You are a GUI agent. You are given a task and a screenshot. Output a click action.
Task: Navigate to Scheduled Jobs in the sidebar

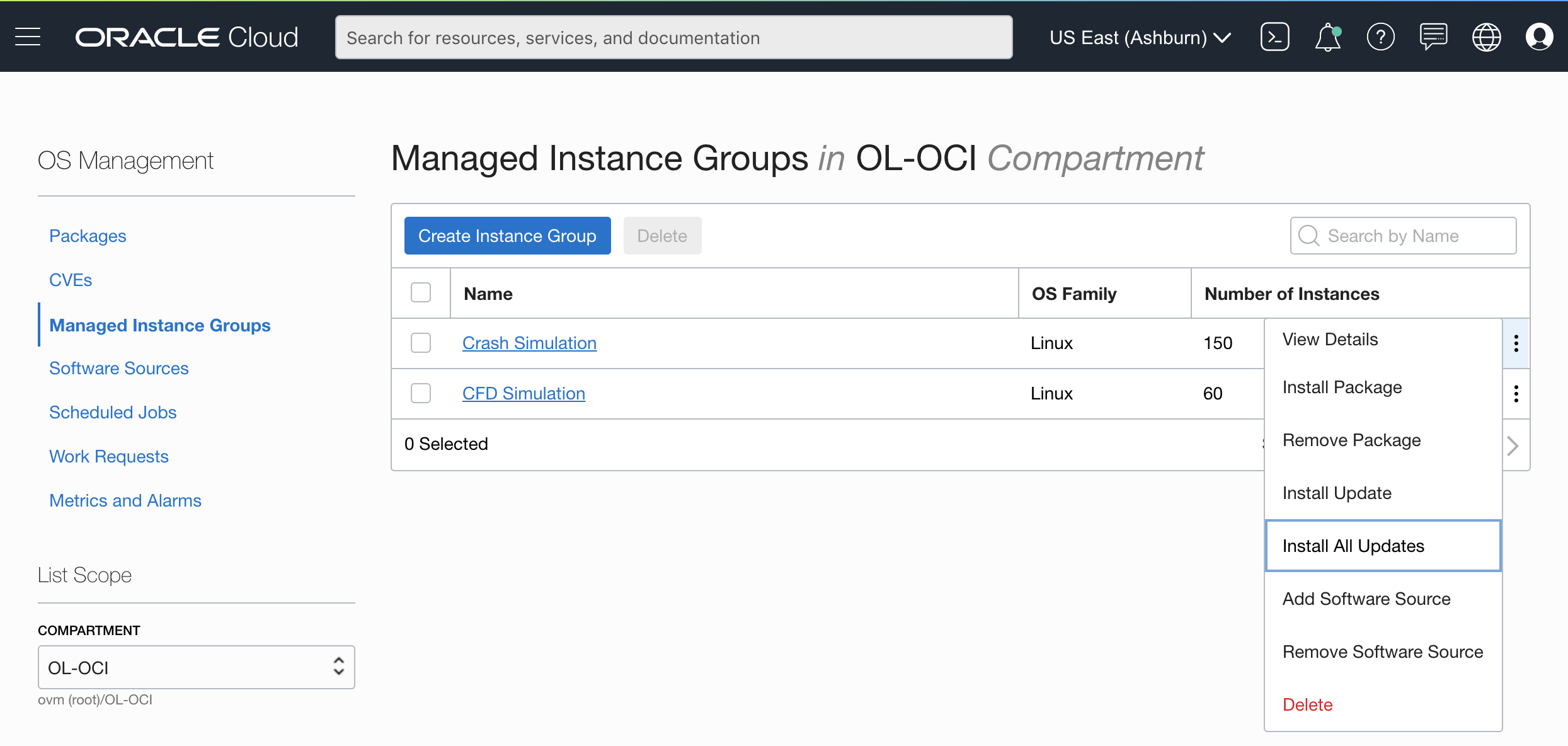[x=113, y=412]
